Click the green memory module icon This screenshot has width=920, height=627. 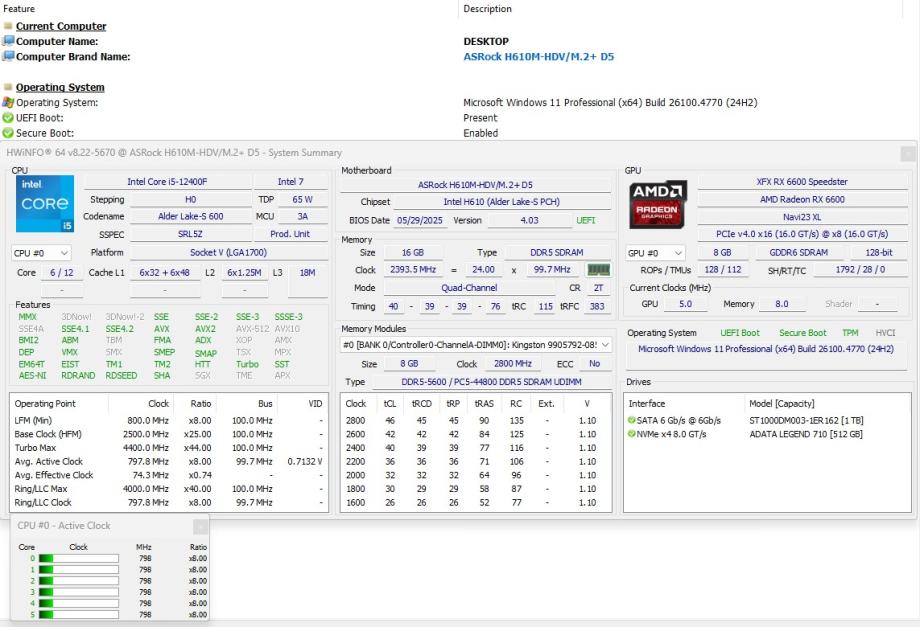coord(598,270)
